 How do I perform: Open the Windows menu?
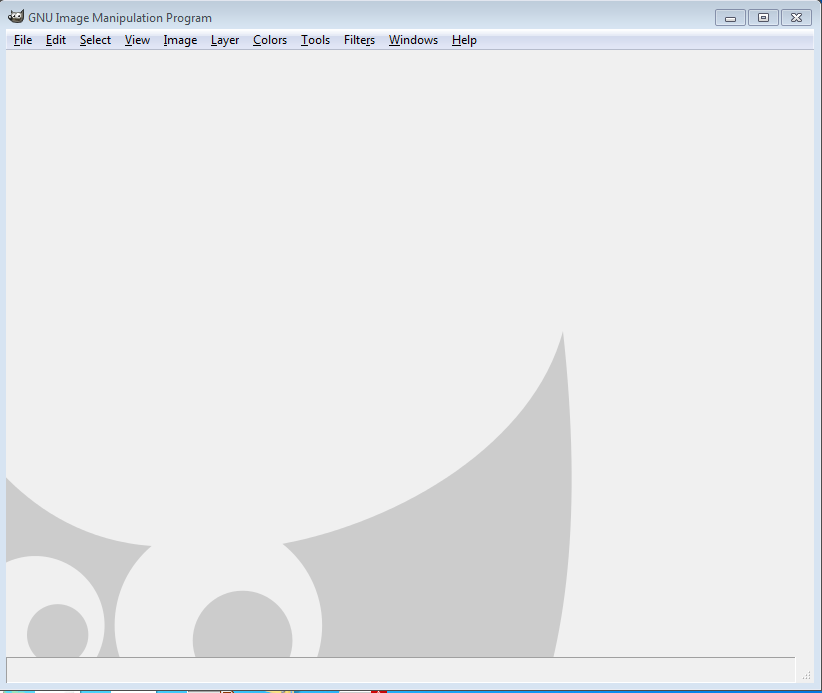(413, 40)
